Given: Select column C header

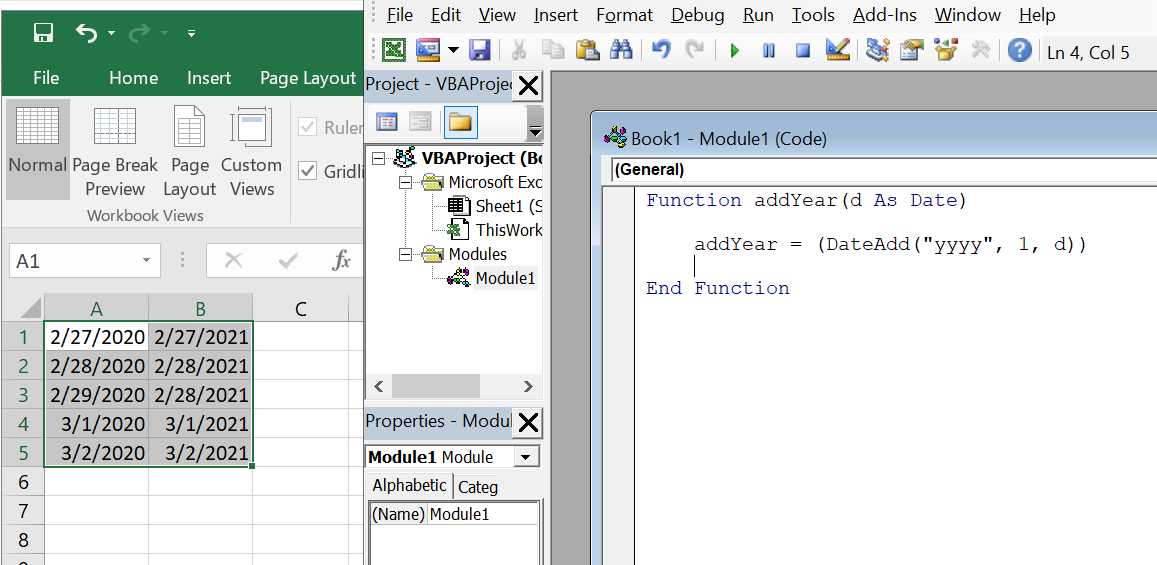Looking at the screenshot, I should 301,308.
